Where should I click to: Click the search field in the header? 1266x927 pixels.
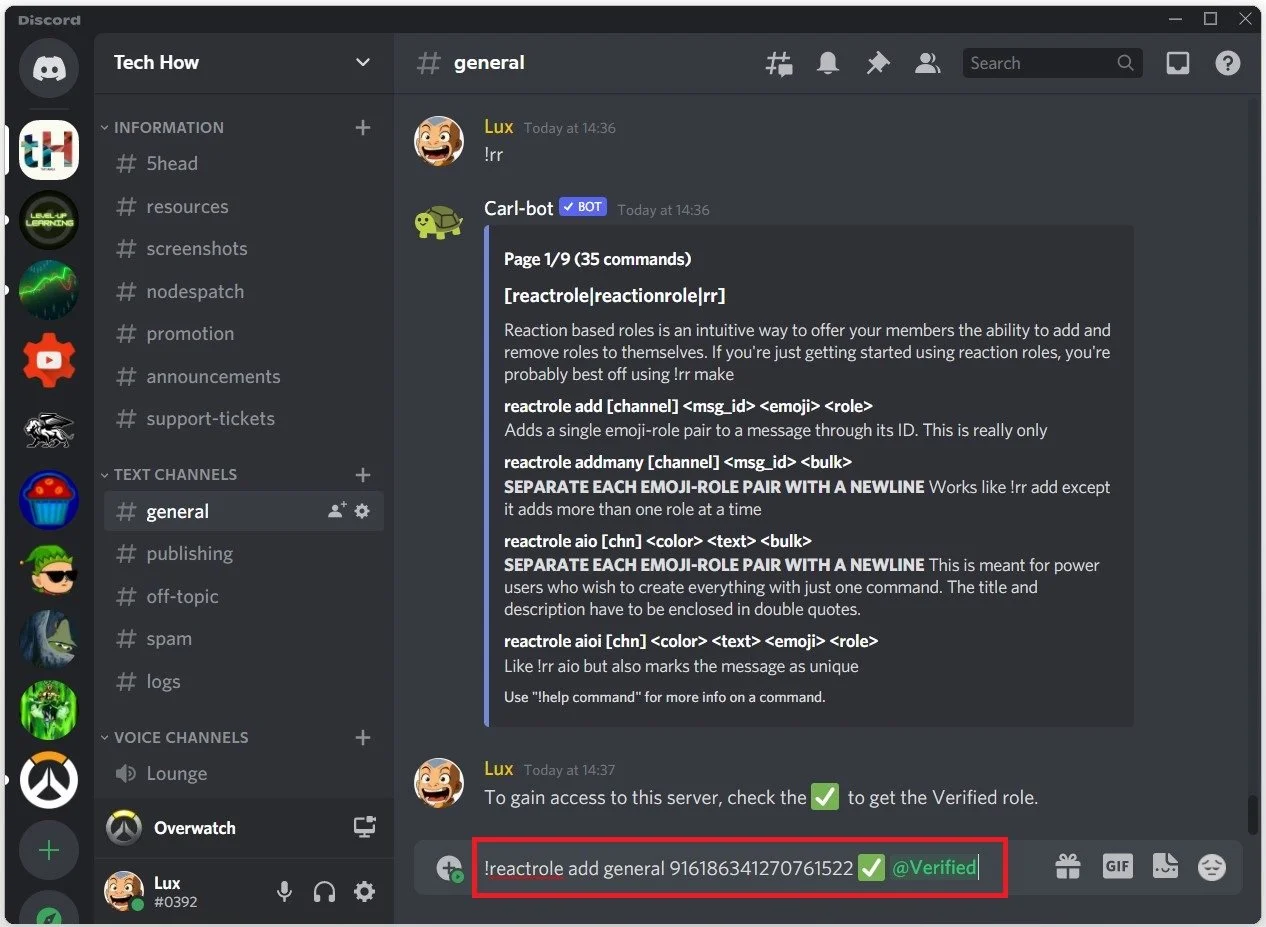(1052, 63)
